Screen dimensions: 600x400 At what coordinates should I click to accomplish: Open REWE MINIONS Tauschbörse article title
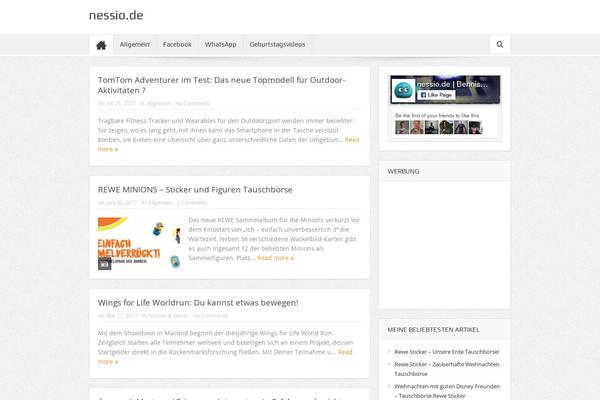point(195,189)
